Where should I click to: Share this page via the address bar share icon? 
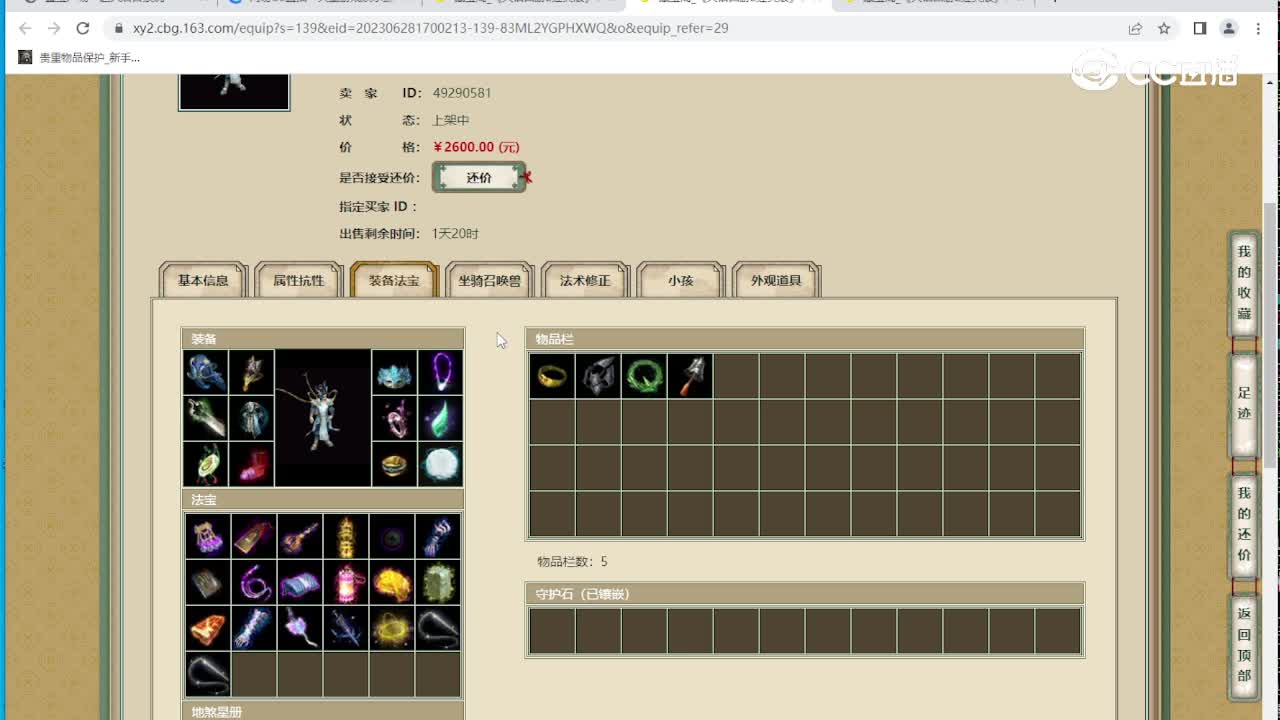pos(1135,28)
